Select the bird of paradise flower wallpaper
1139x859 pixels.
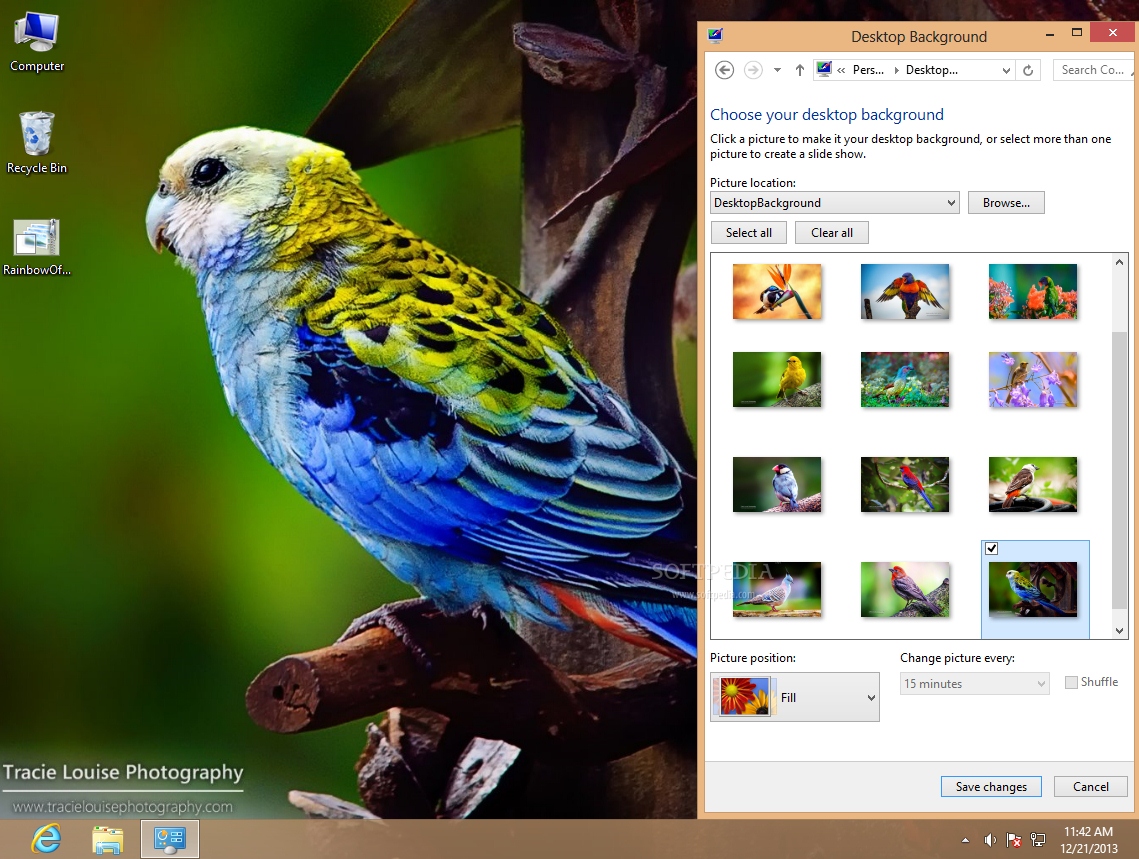[x=777, y=291]
